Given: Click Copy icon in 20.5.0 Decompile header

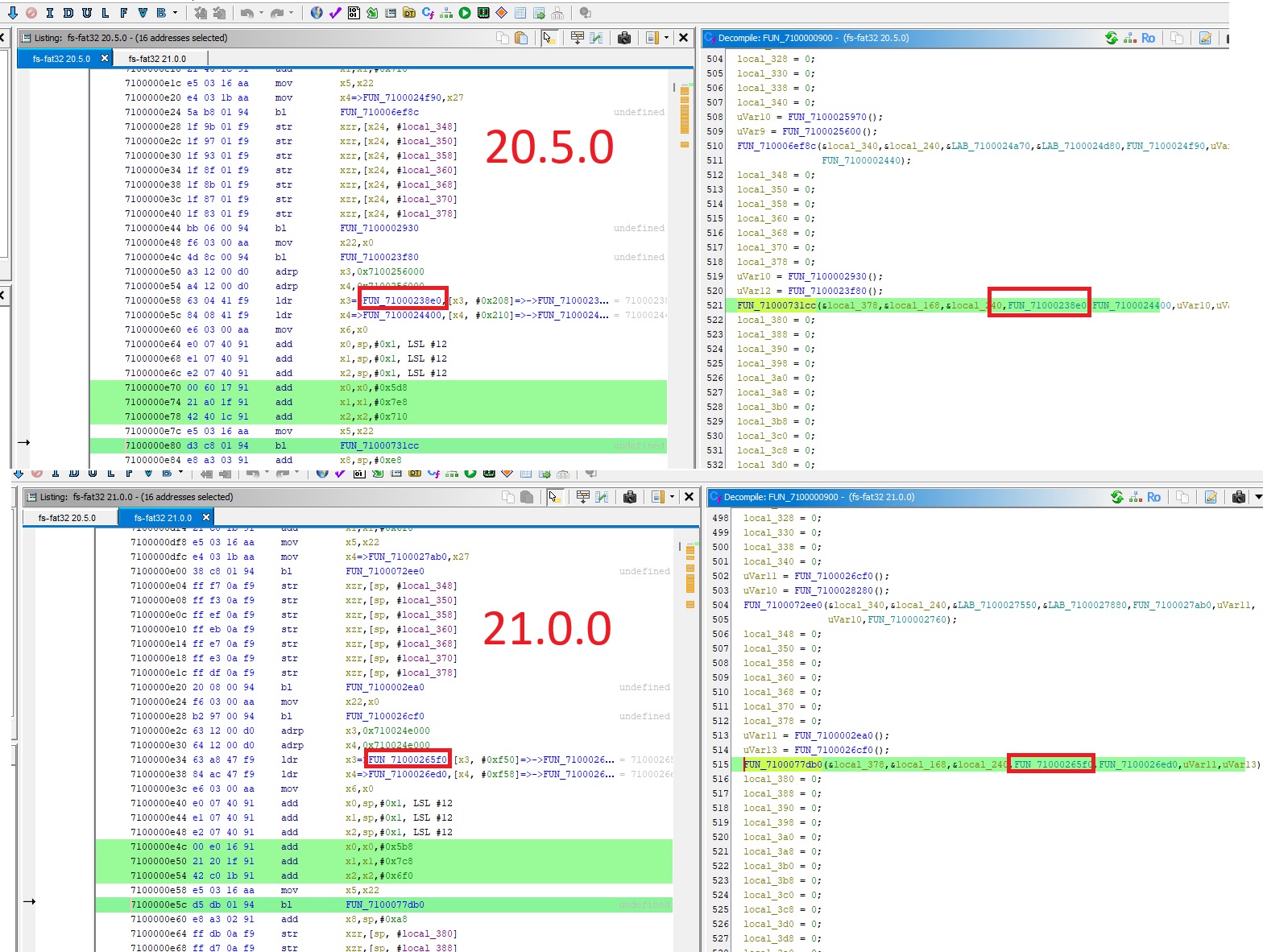Looking at the screenshot, I should [1177, 38].
